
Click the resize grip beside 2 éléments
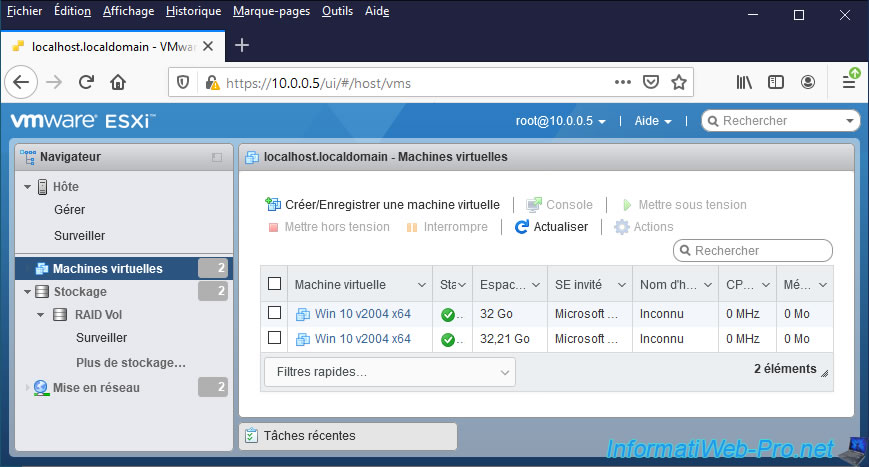(x=825, y=373)
